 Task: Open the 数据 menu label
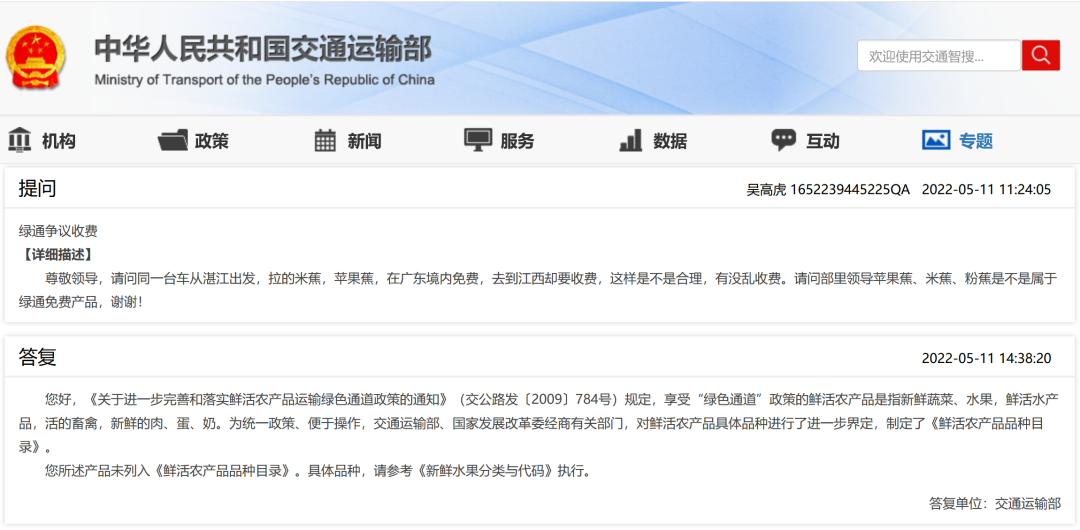tap(670, 141)
